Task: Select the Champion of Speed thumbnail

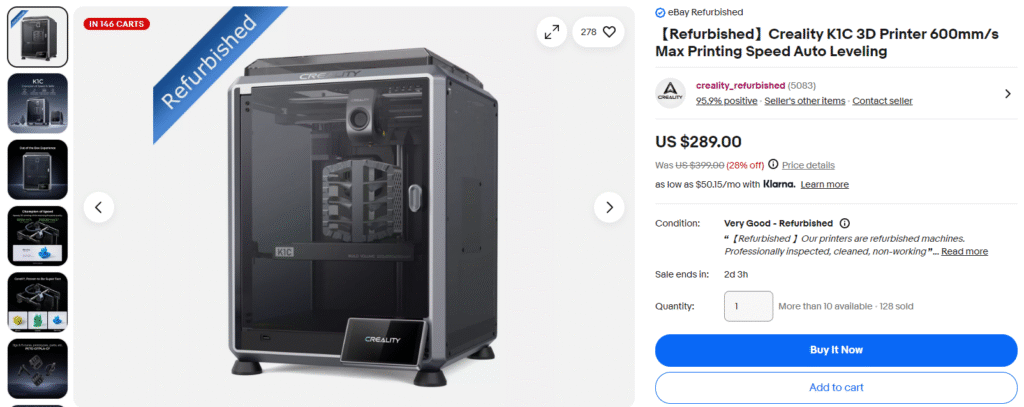Action: 37,236
